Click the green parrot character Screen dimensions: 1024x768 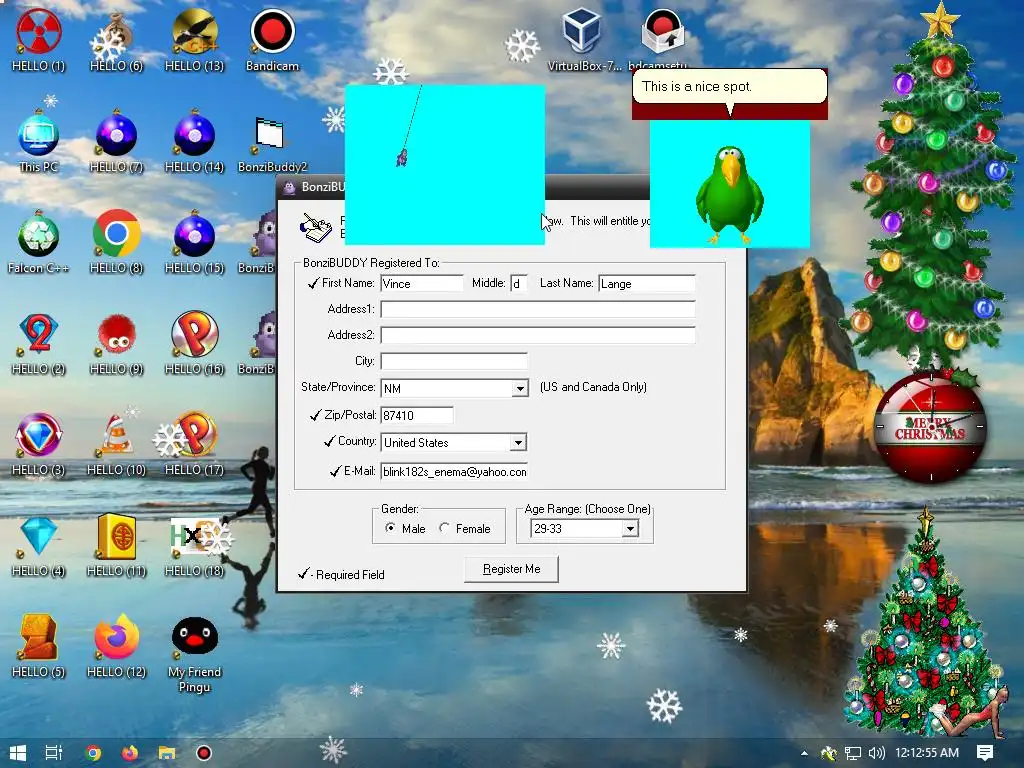pos(729,194)
